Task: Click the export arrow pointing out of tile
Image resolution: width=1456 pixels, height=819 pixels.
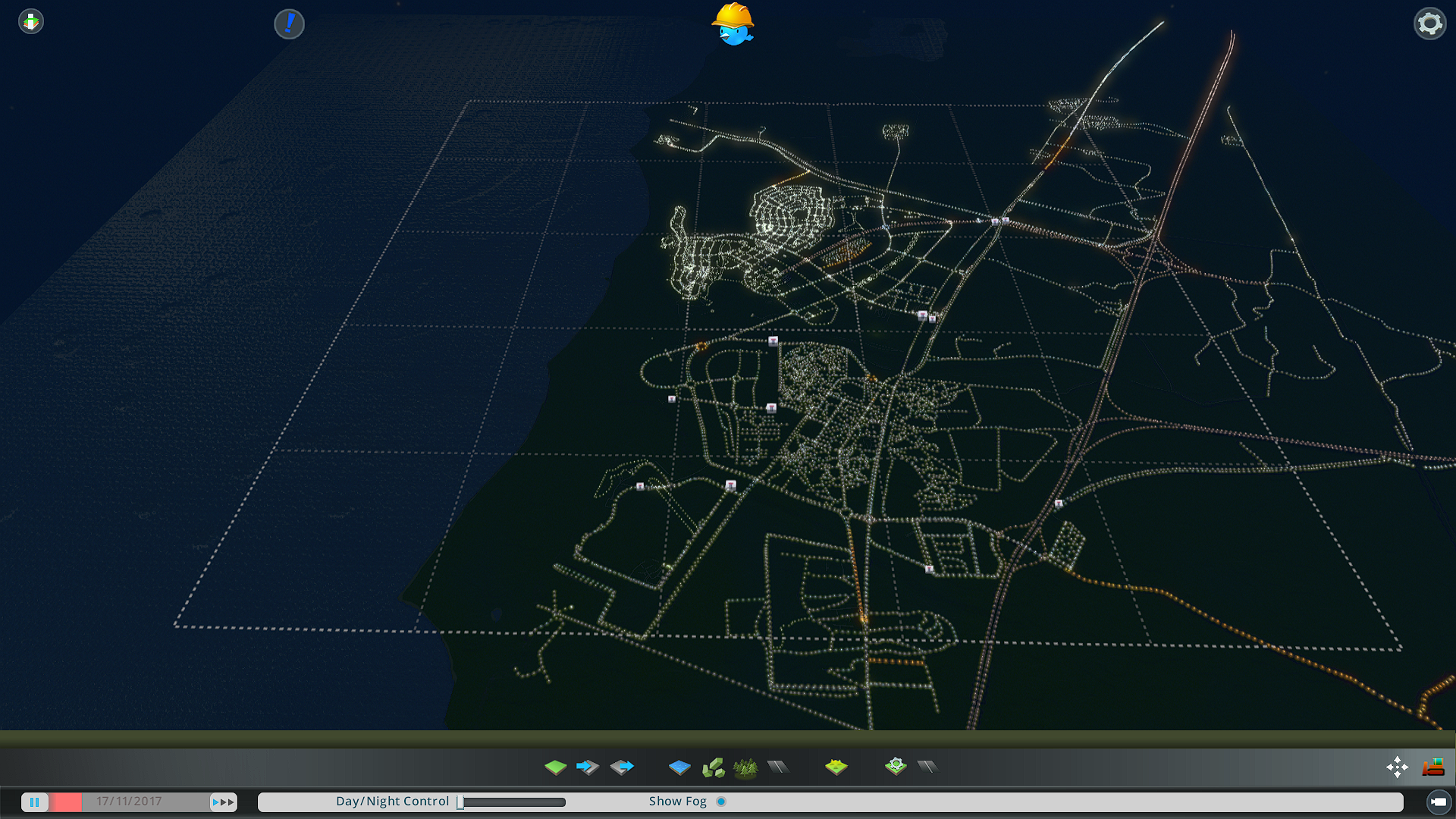Action: click(622, 767)
